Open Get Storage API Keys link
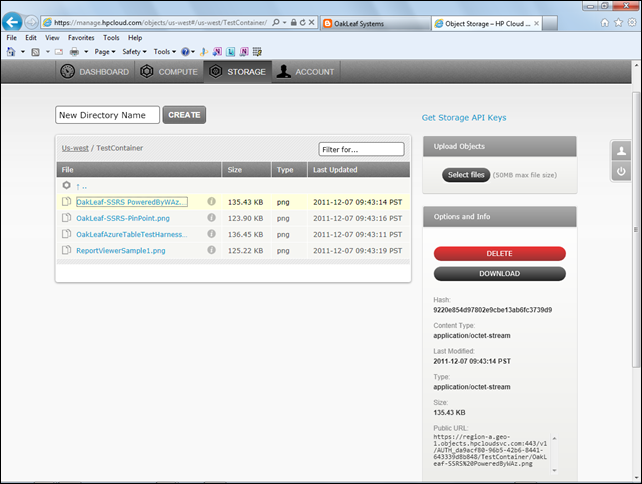 coord(464,118)
